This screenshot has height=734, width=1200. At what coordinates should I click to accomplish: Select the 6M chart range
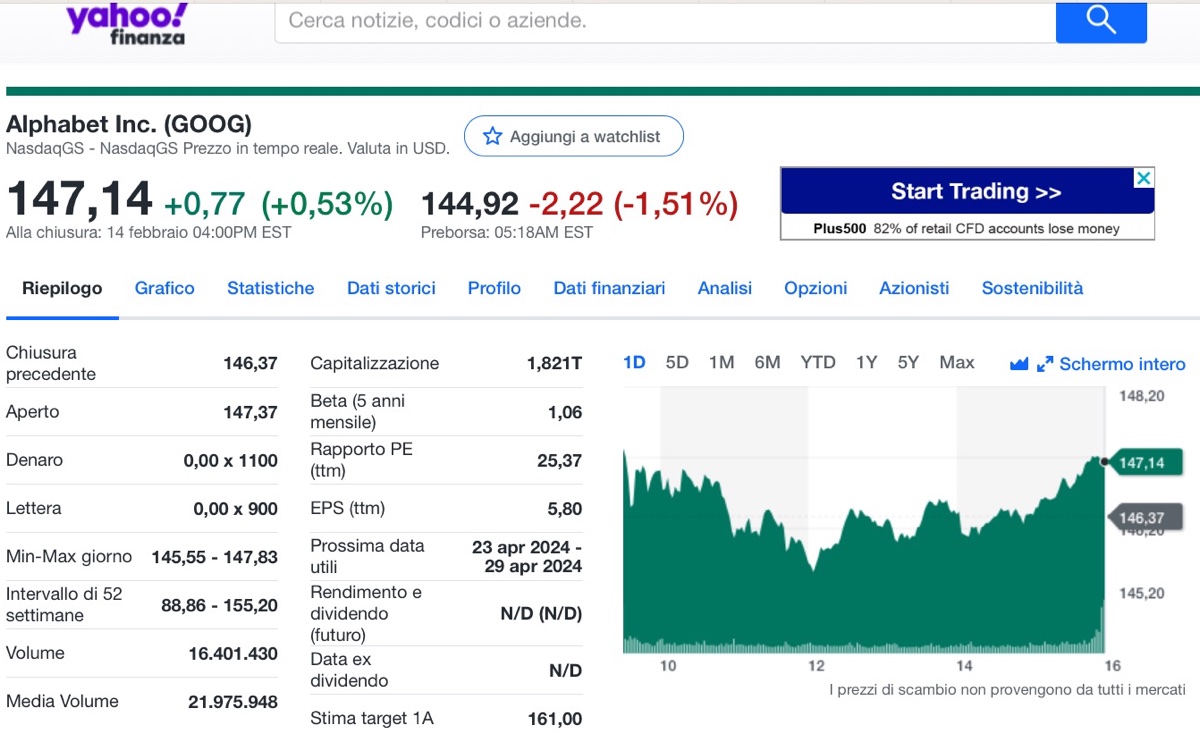point(767,362)
